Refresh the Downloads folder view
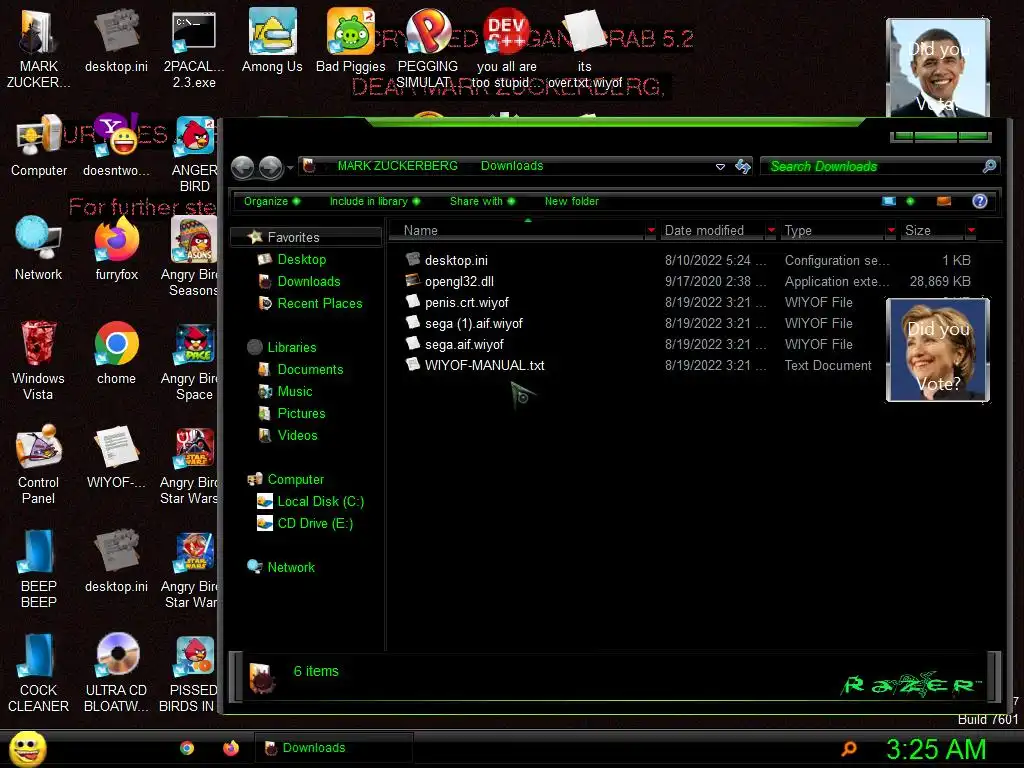Viewport: 1024px width, 768px height. 743,166
